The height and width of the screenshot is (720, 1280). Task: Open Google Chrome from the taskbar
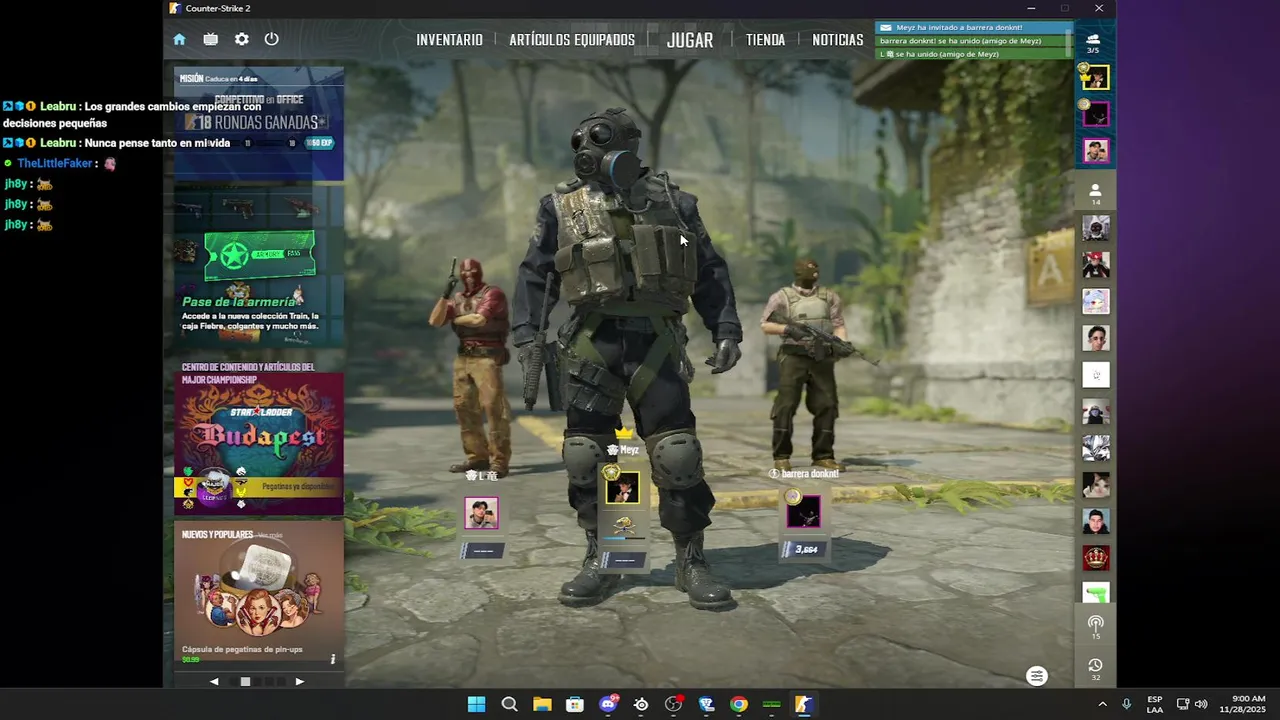738,704
